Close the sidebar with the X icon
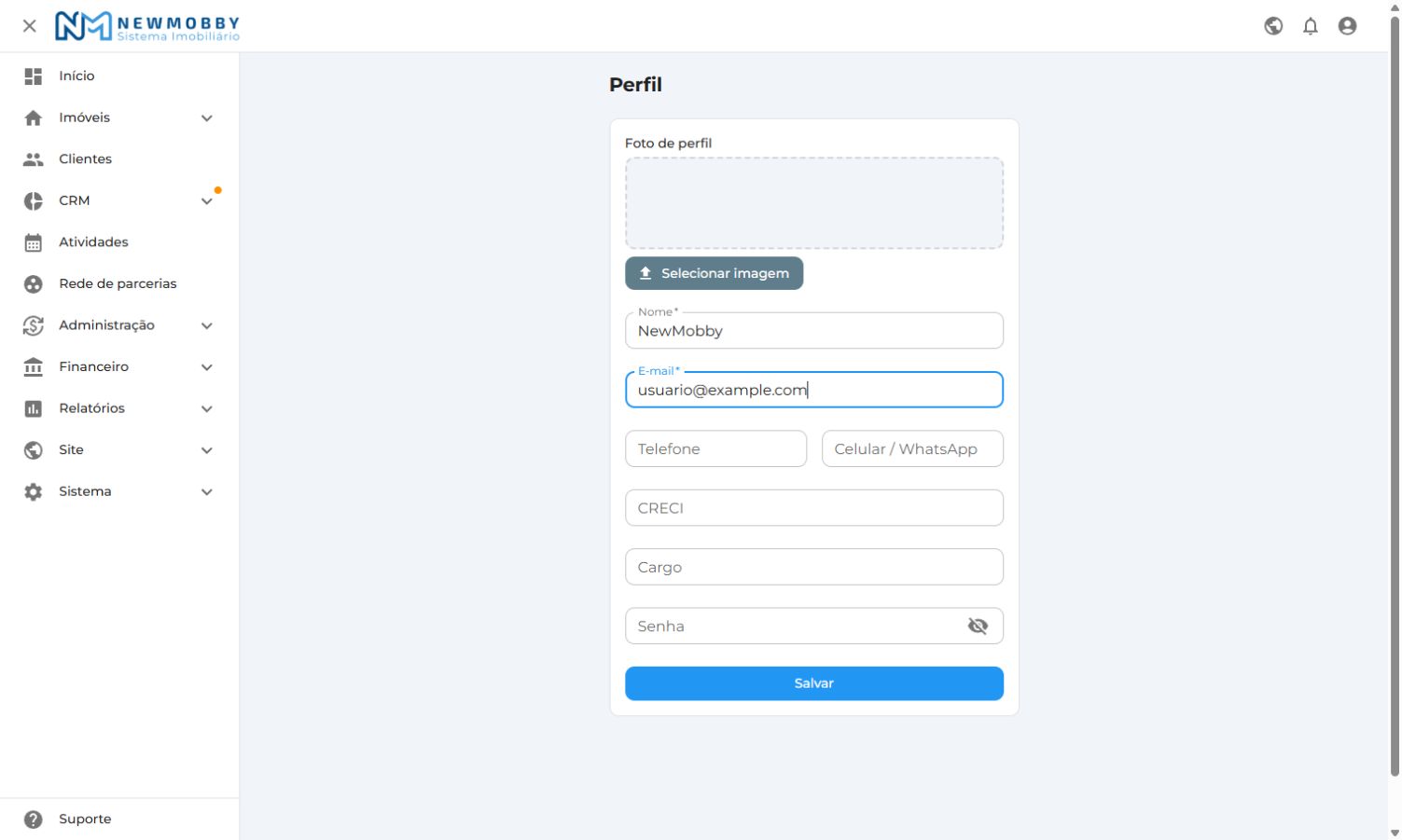This screenshot has width=1402, height=840. pos(30,26)
